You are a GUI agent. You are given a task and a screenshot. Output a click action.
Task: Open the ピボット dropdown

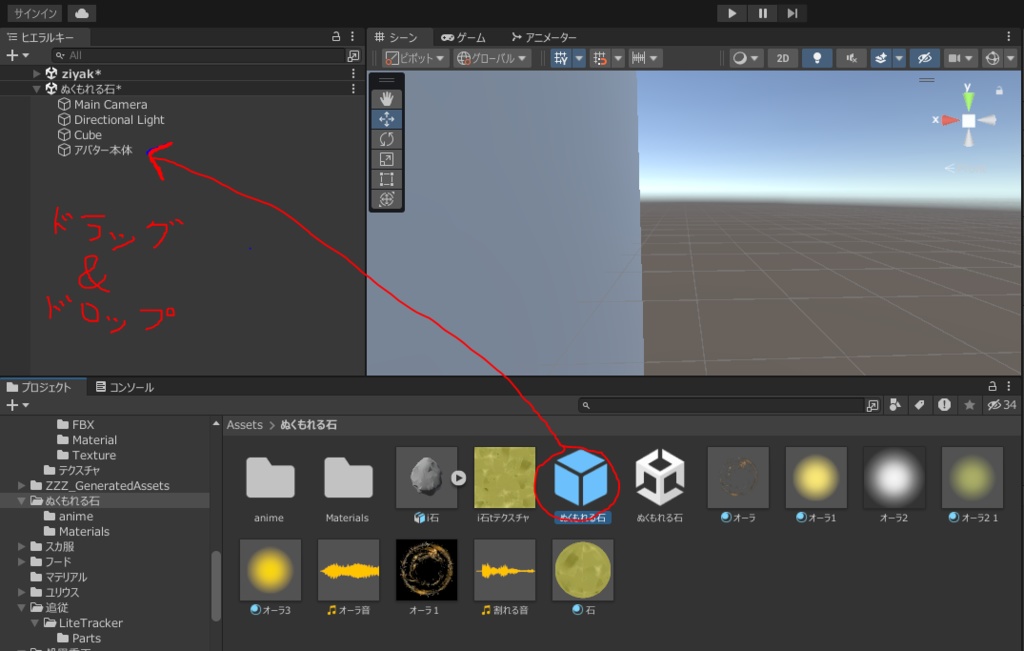point(415,58)
